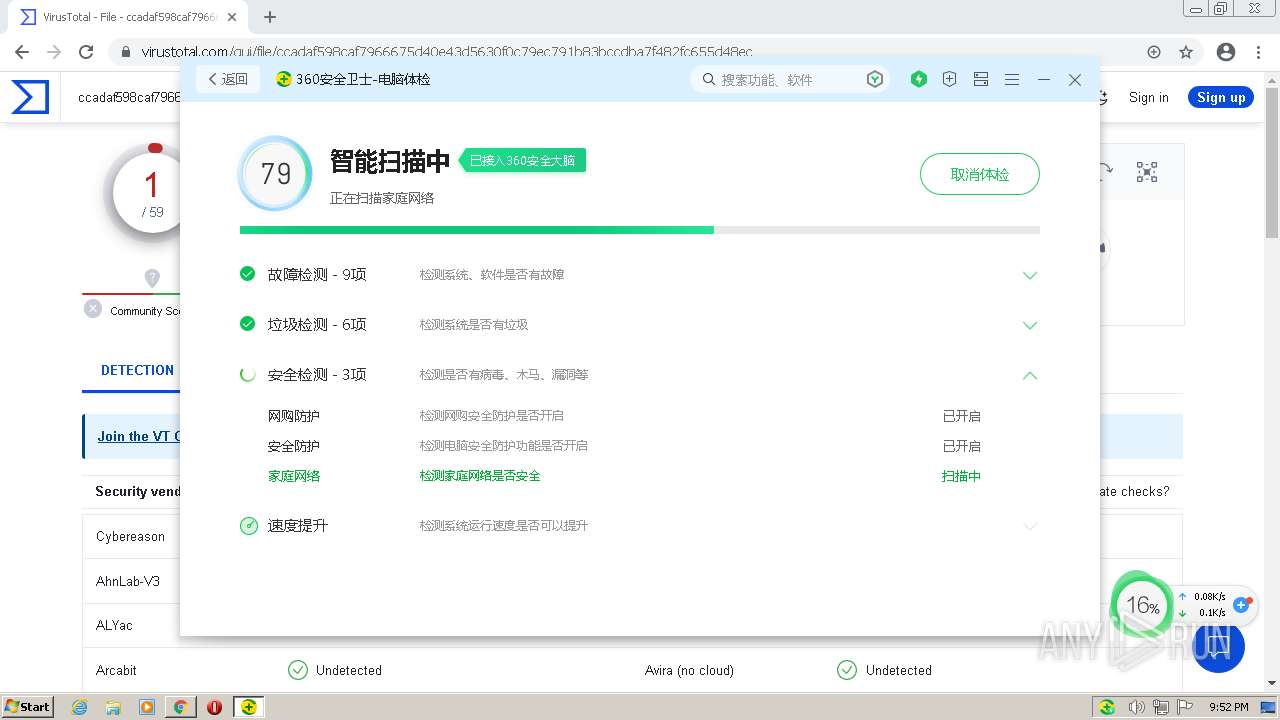Click 已开启 status for 网购防护
Viewport: 1280px width, 720px height.
(962, 416)
